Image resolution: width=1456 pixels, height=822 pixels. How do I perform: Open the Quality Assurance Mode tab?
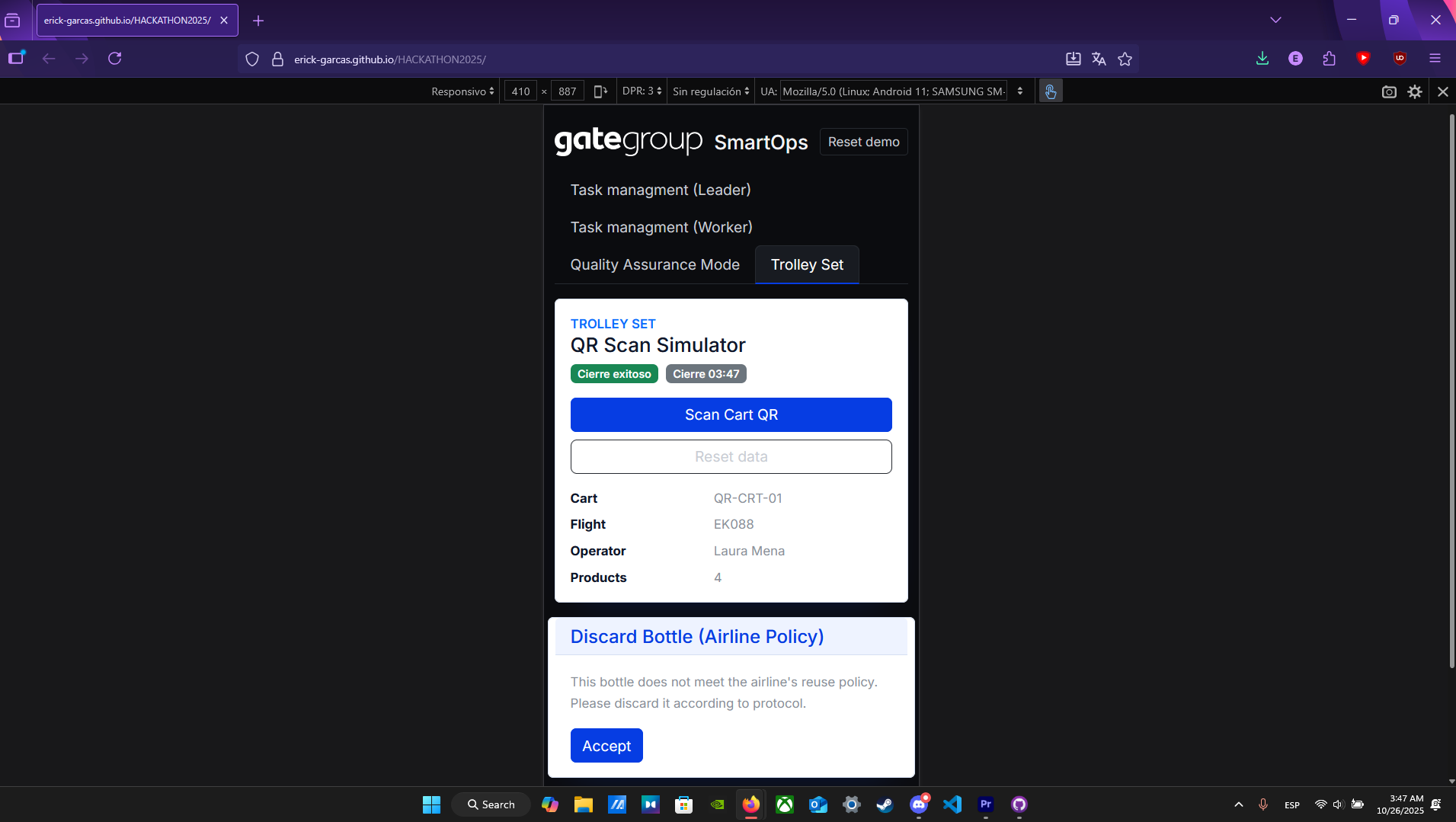click(654, 264)
